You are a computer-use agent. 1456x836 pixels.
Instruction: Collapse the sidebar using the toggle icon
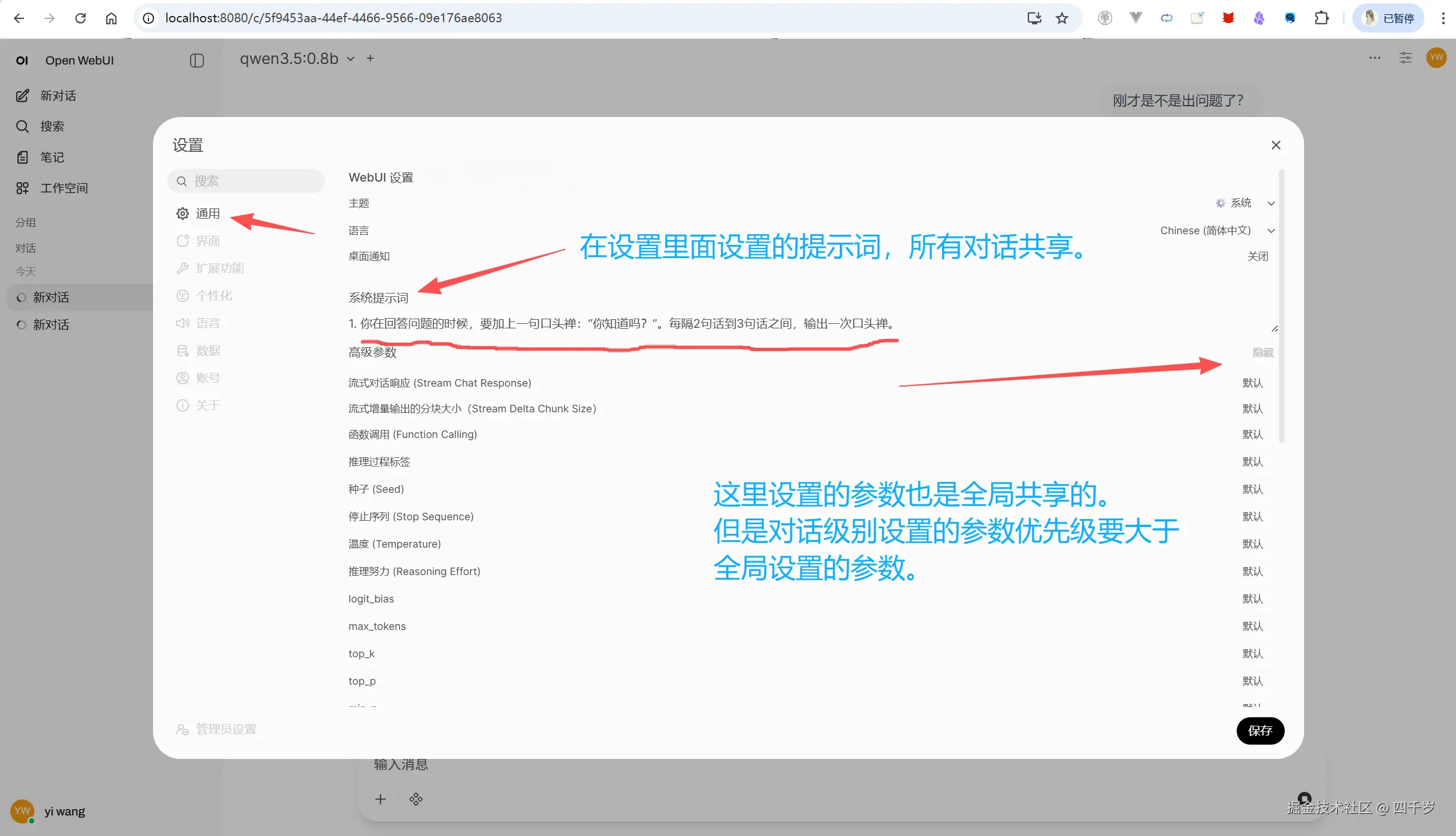(x=197, y=61)
